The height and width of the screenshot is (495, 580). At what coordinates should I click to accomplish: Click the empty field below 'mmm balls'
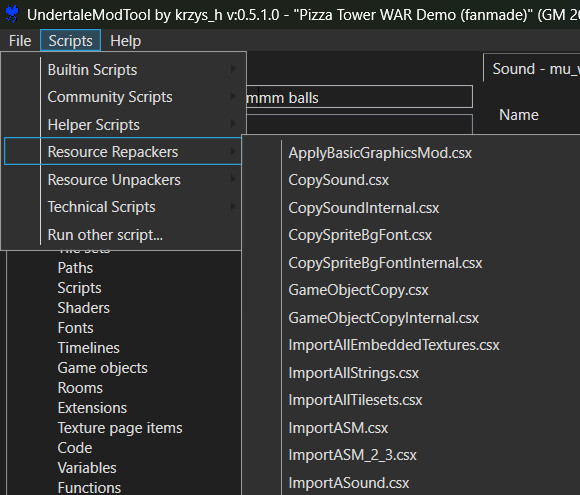point(359,124)
